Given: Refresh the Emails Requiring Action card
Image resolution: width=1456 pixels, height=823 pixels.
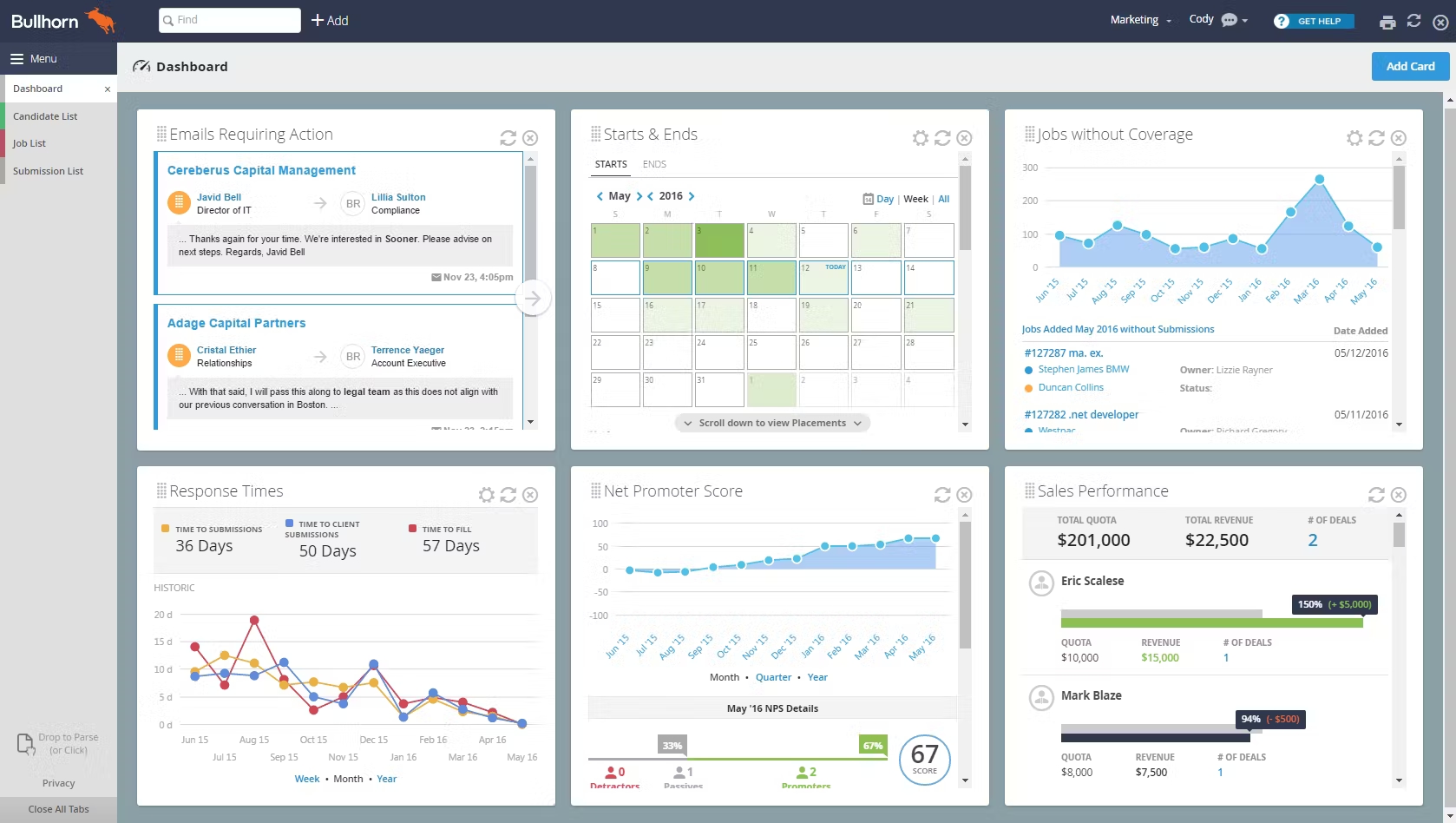Looking at the screenshot, I should click(508, 138).
